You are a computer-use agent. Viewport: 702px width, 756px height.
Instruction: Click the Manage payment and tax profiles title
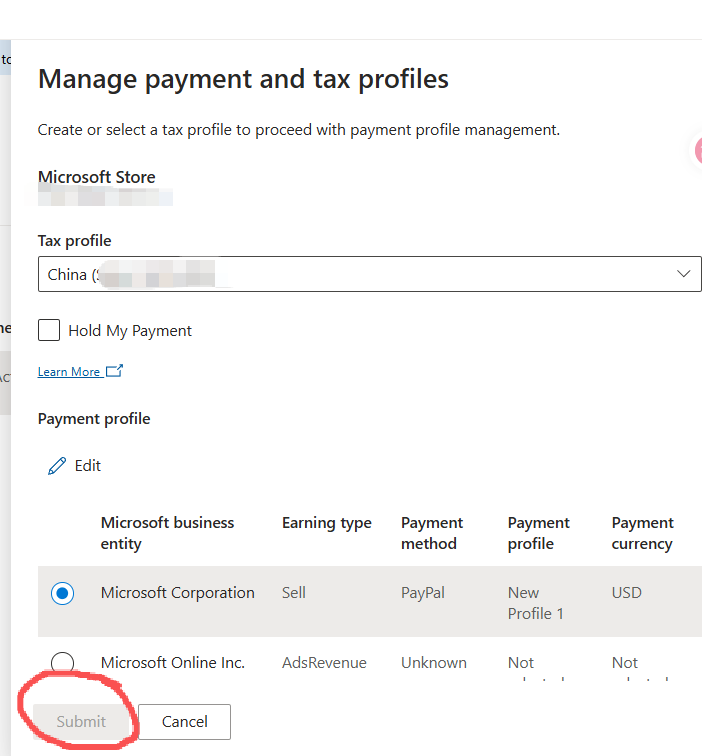(x=243, y=80)
